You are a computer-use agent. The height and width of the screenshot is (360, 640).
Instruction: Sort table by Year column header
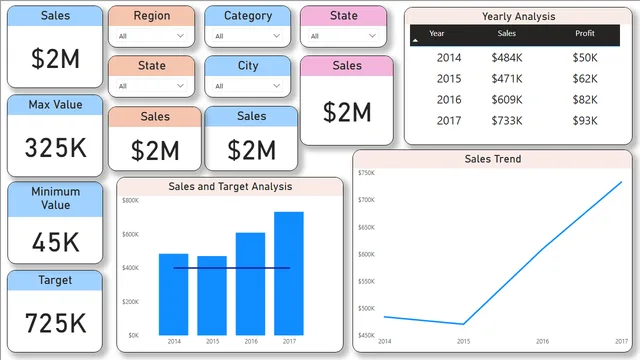(x=436, y=33)
